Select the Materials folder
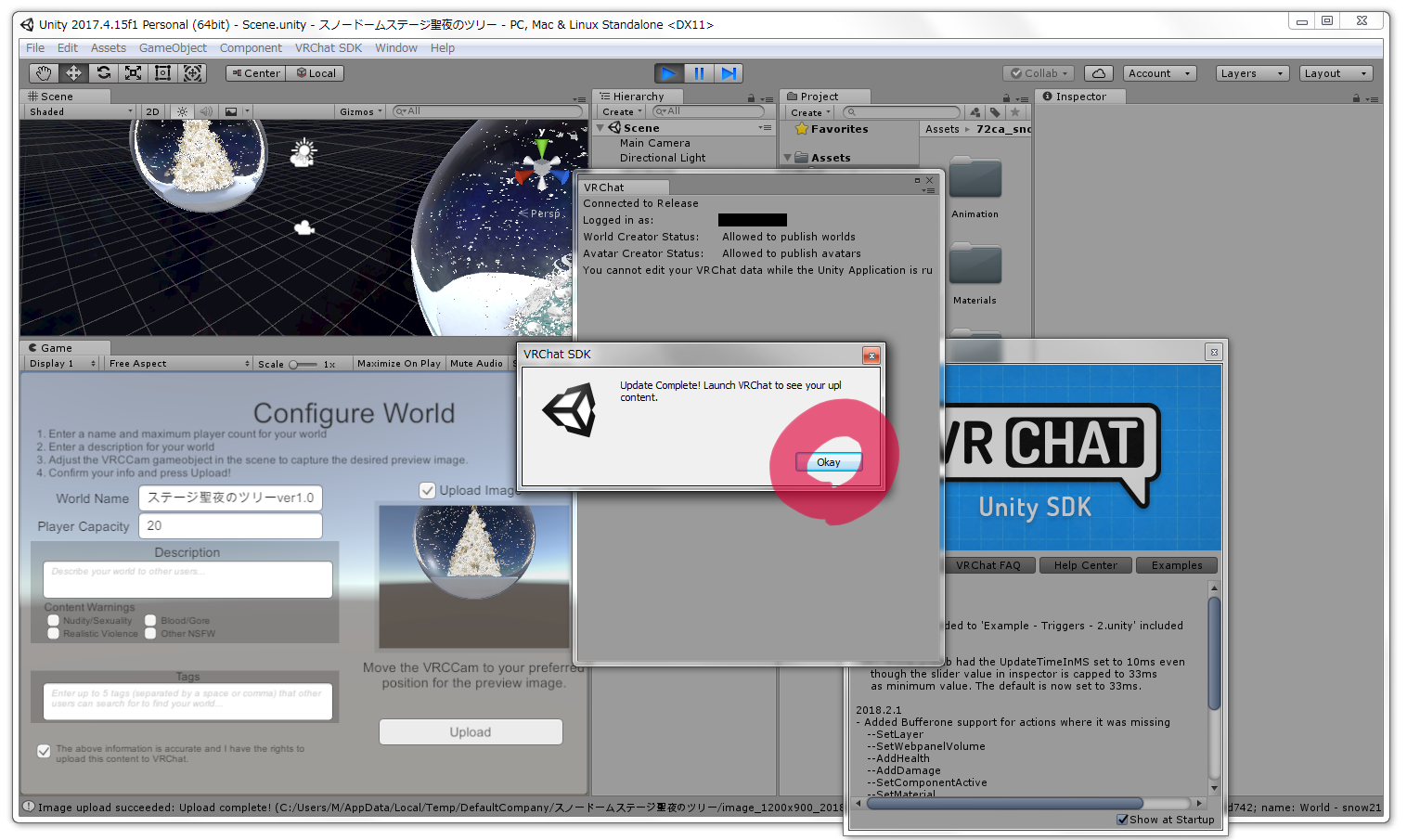Image resolution: width=1407 pixels, height=840 pixels. [x=975, y=275]
